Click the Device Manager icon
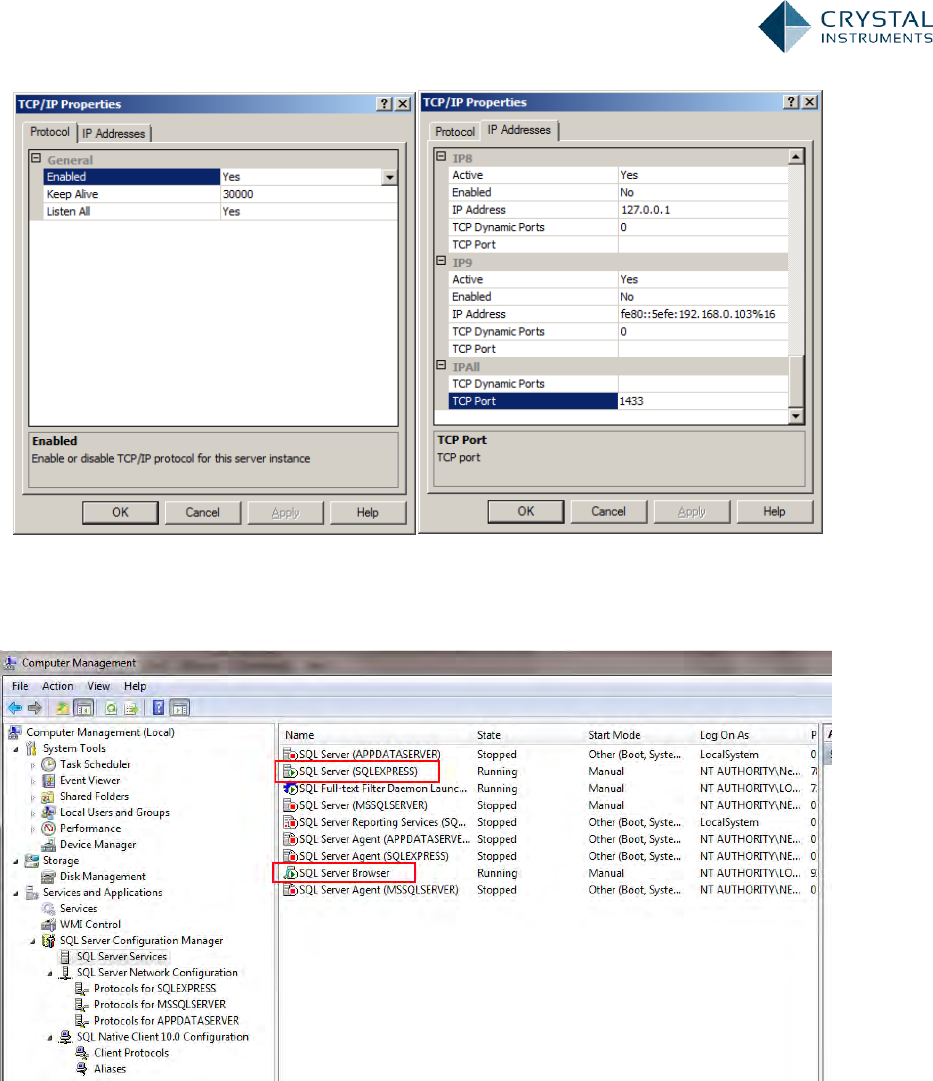Viewport: 933px width, 1081px height. [48, 845]
